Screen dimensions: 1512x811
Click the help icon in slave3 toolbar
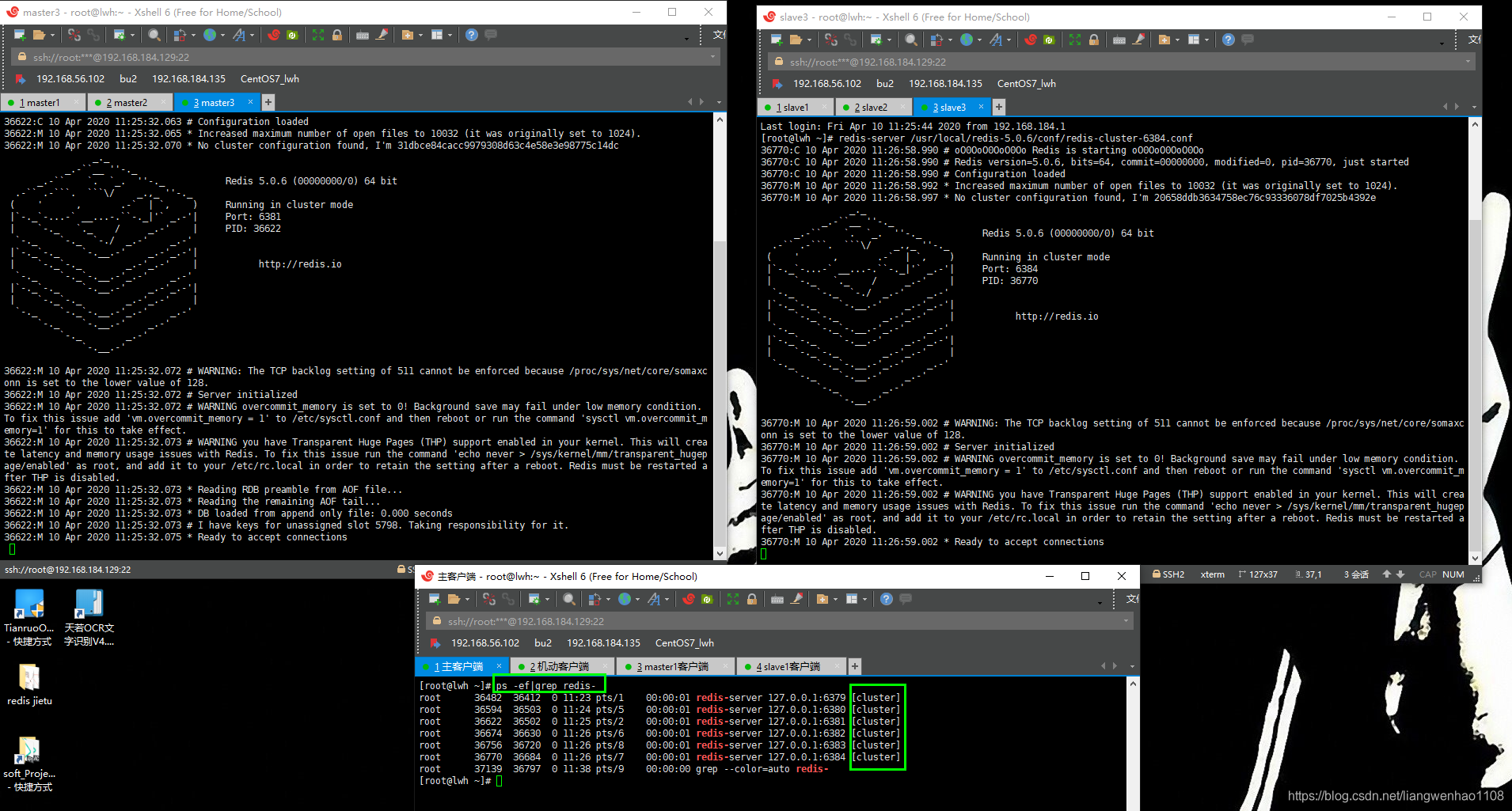(1229, 40)
